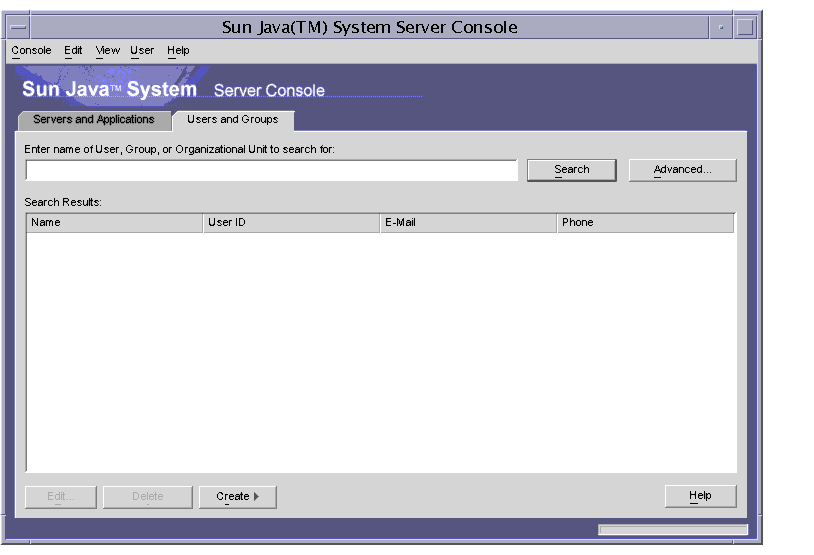Click the disabled Edit... button
This screenshot has height=555, width=814.
click(x=61, y=497)
